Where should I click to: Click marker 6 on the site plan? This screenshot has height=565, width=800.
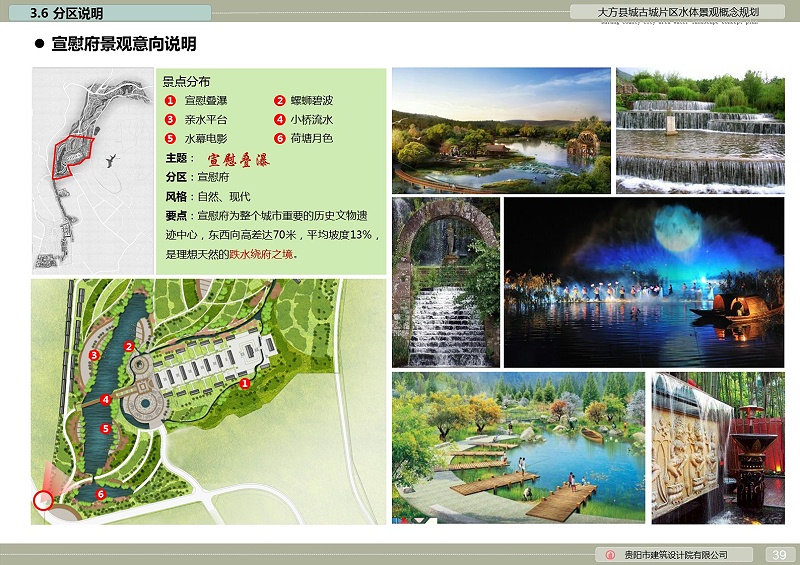100,493
